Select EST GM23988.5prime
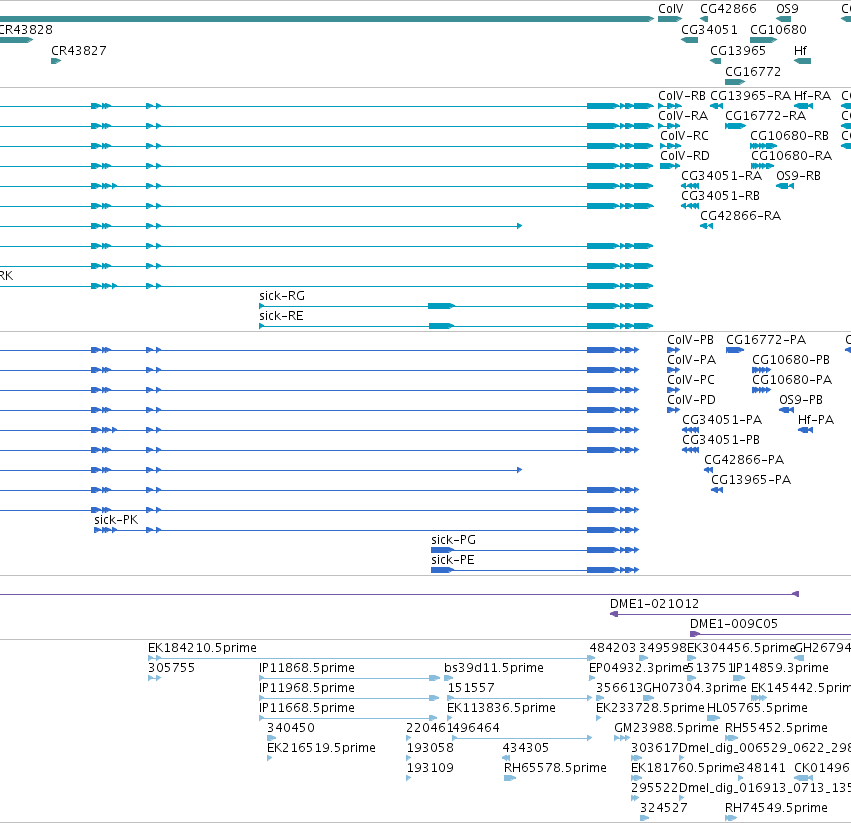Viewport: 851px width, 823px height. tap(666, 728)
